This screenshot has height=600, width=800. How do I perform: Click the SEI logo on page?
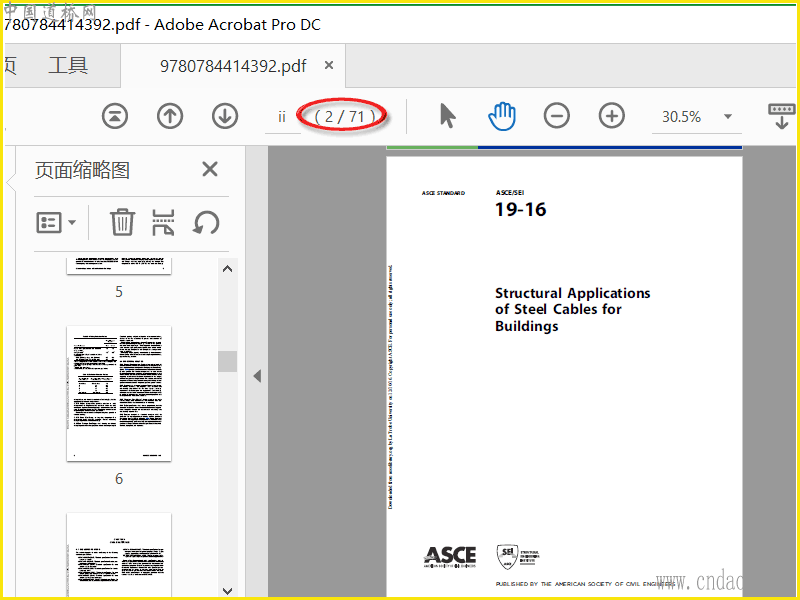coord(518,557)
